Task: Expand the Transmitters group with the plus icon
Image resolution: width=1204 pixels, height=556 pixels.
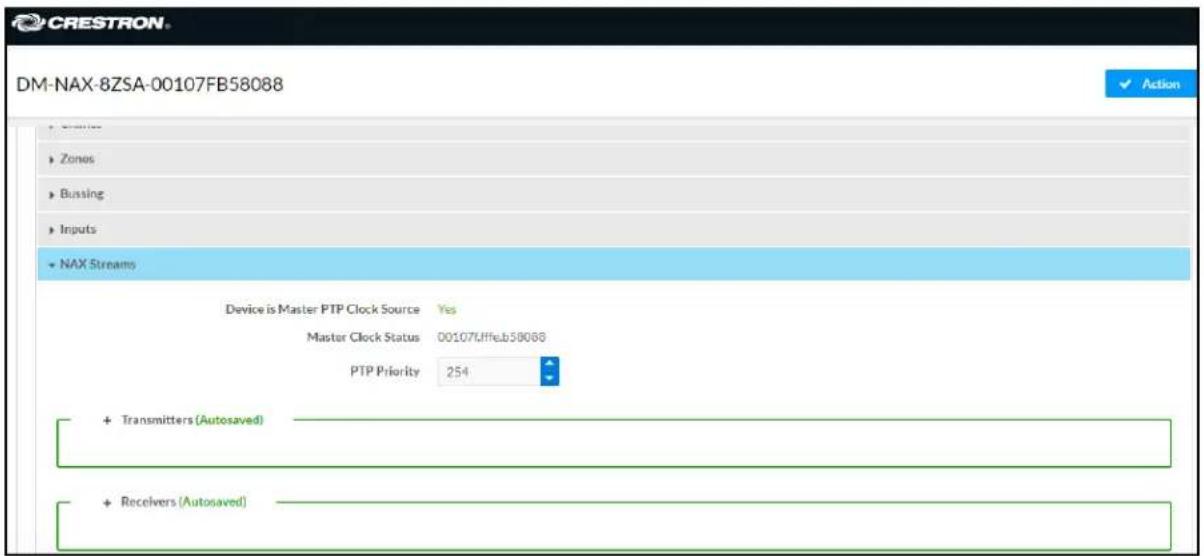Action: [107, 420]
